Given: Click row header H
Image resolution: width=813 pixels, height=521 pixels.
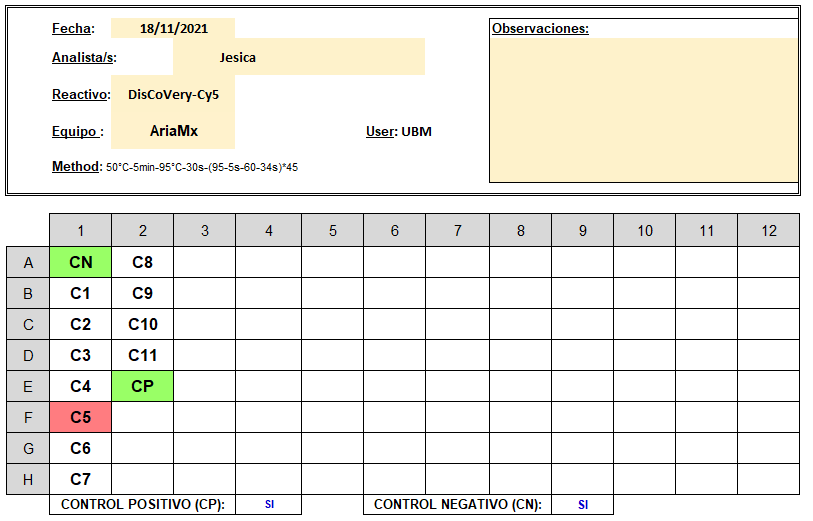Looking at the screenshot, I should (28, 480).
